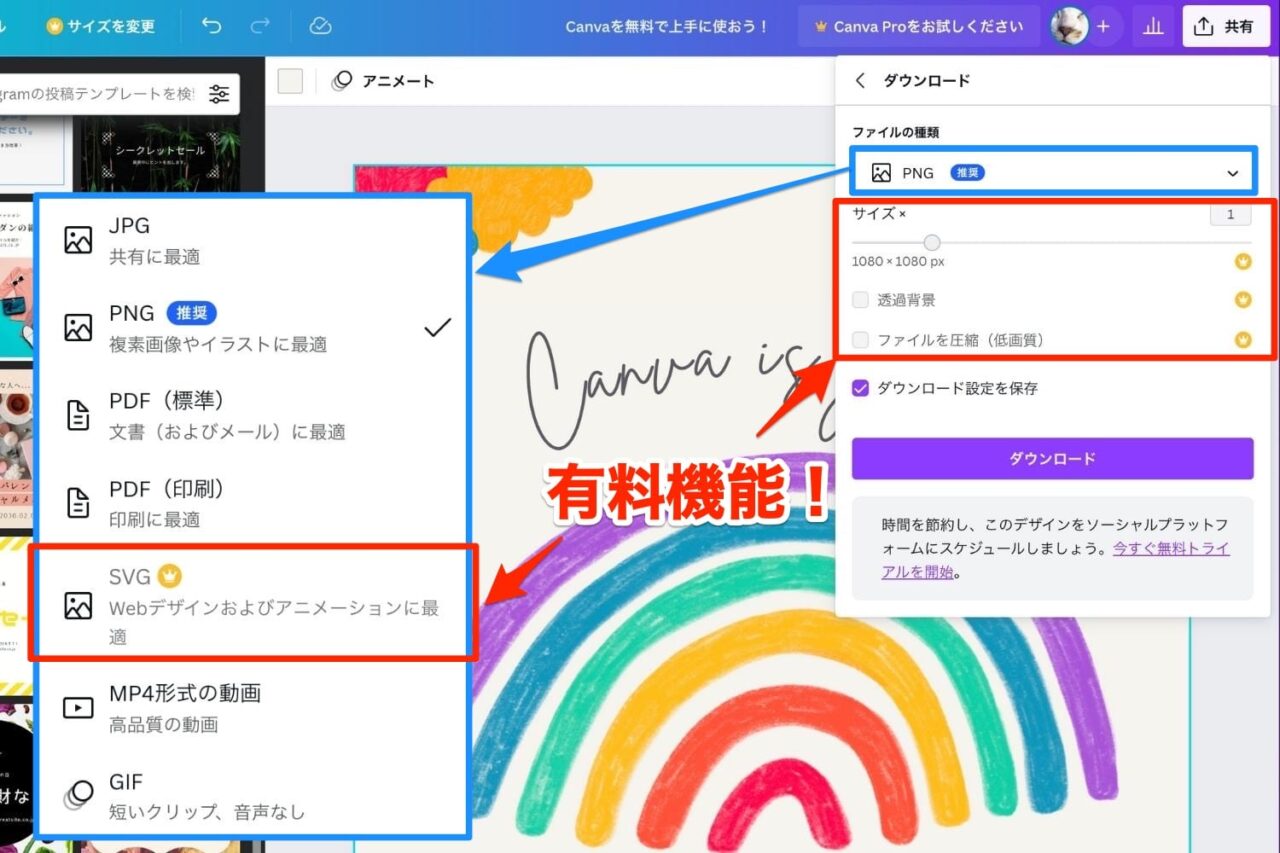Click the 共有 share button
The height and width of the screenshot is (853, 1280).
(1226, 27)
